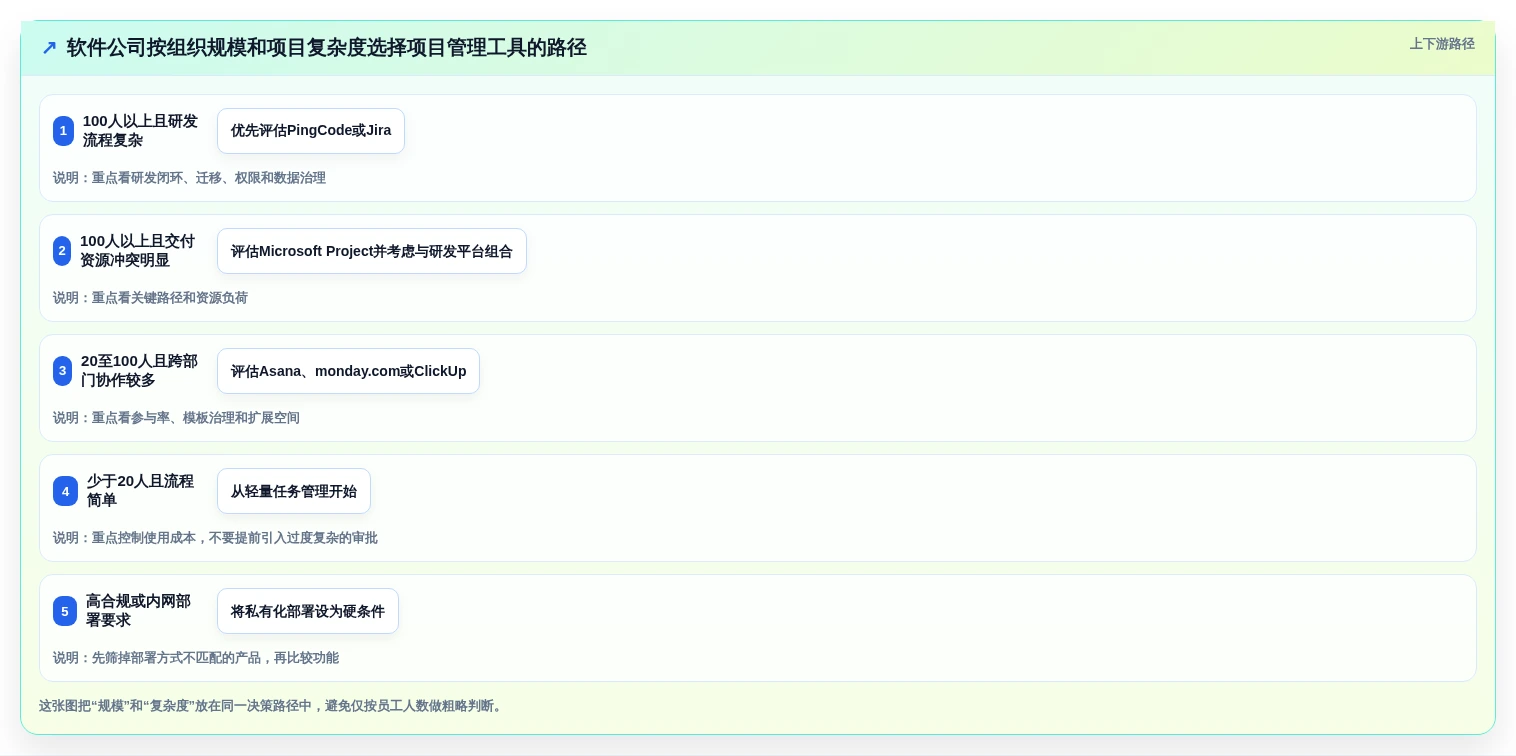This screenshot has height=756, width=1516.
Task: Select the 评估Microsoft Project并考虑与研发平台组合 box
Action: [372, 251]
